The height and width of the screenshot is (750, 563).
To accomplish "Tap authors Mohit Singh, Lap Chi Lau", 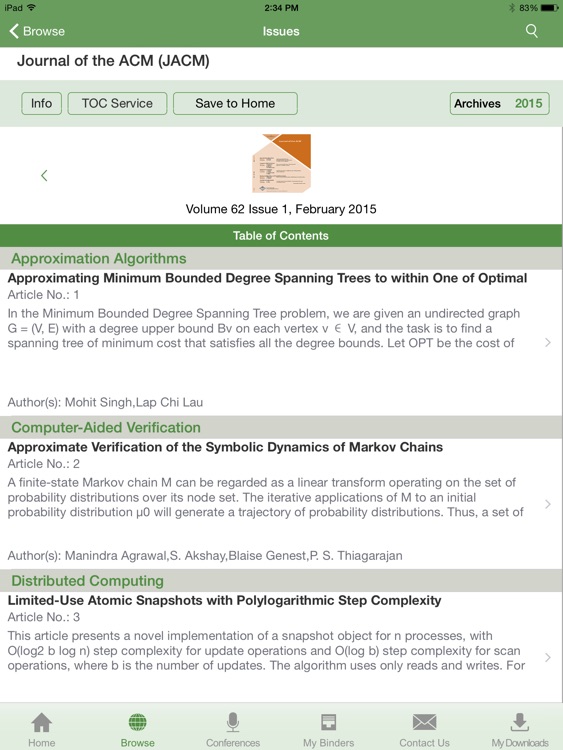I will (105, 402).
